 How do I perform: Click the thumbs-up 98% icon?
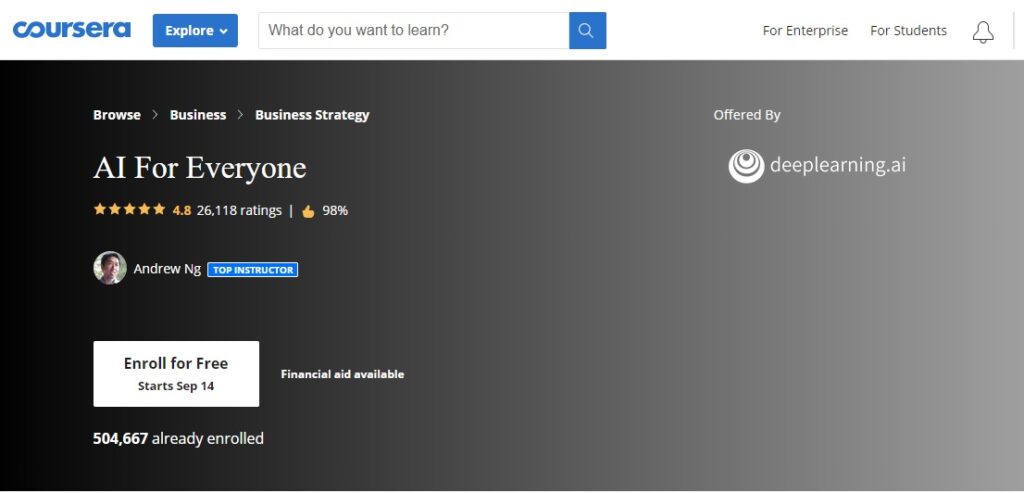[308, 211]
